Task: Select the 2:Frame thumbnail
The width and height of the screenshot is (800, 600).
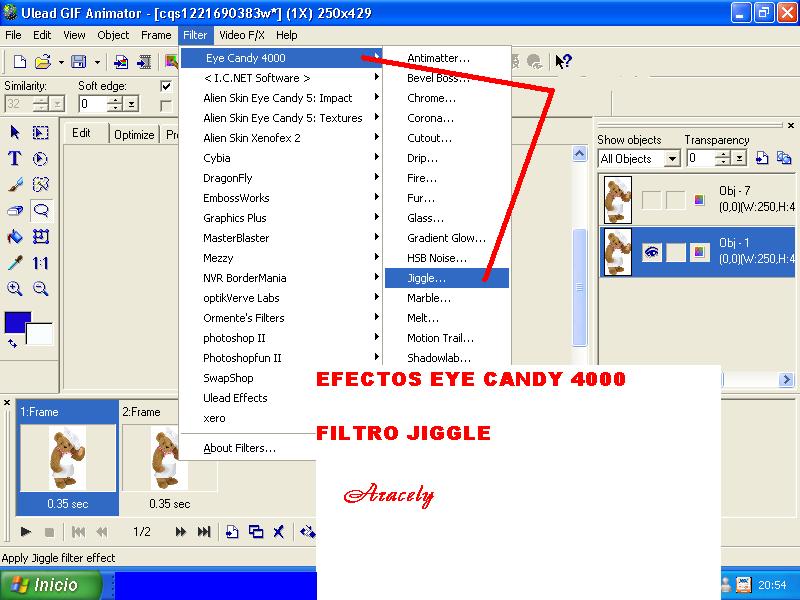Action: (169, 457)
